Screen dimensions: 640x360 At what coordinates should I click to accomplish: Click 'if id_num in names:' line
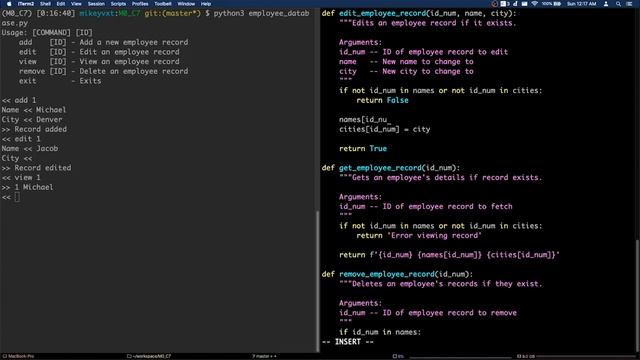coord(380,332)
